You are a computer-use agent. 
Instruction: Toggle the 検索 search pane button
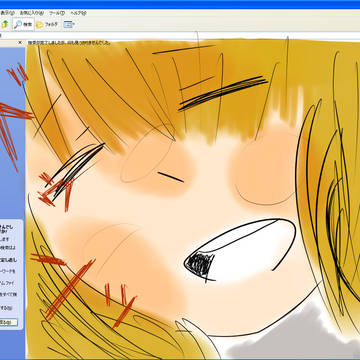pyautogui.click(x=23, y=24)
